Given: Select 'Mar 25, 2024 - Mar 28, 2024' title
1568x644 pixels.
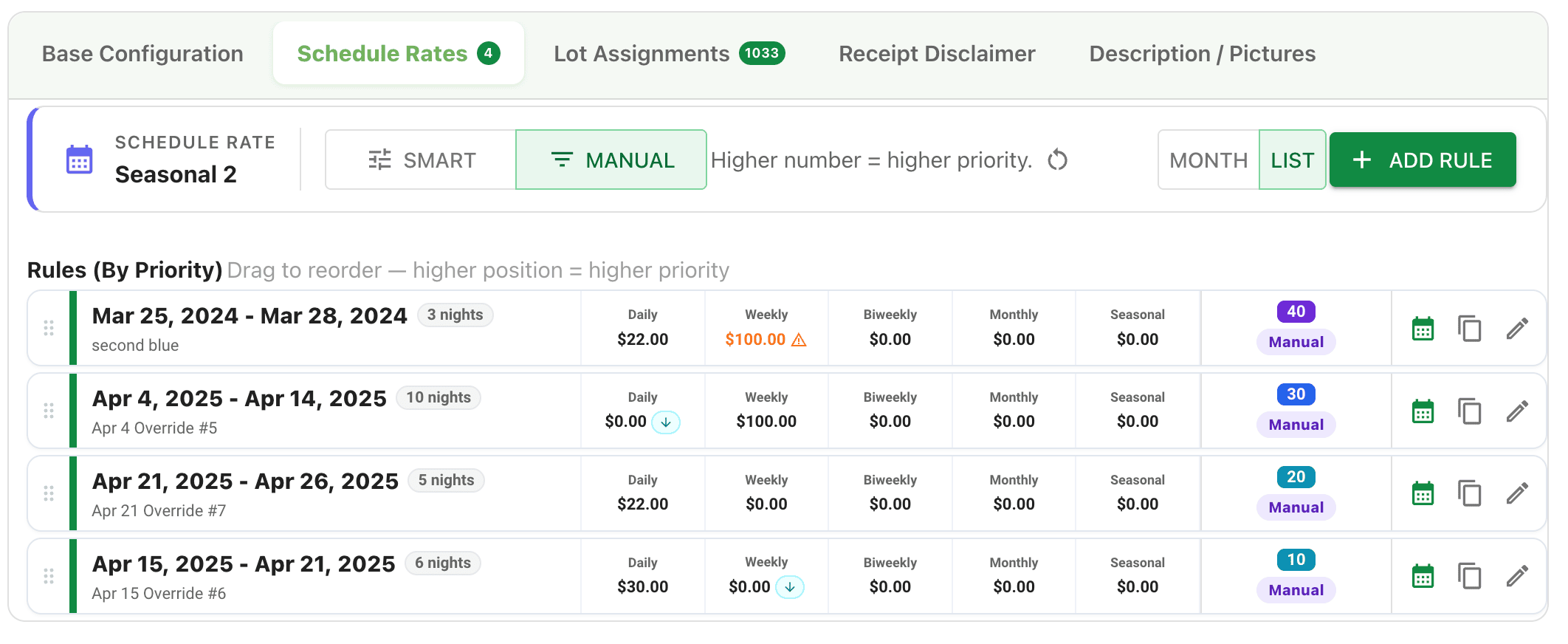Looking at the screenshot, I should [x=250, y=315].
